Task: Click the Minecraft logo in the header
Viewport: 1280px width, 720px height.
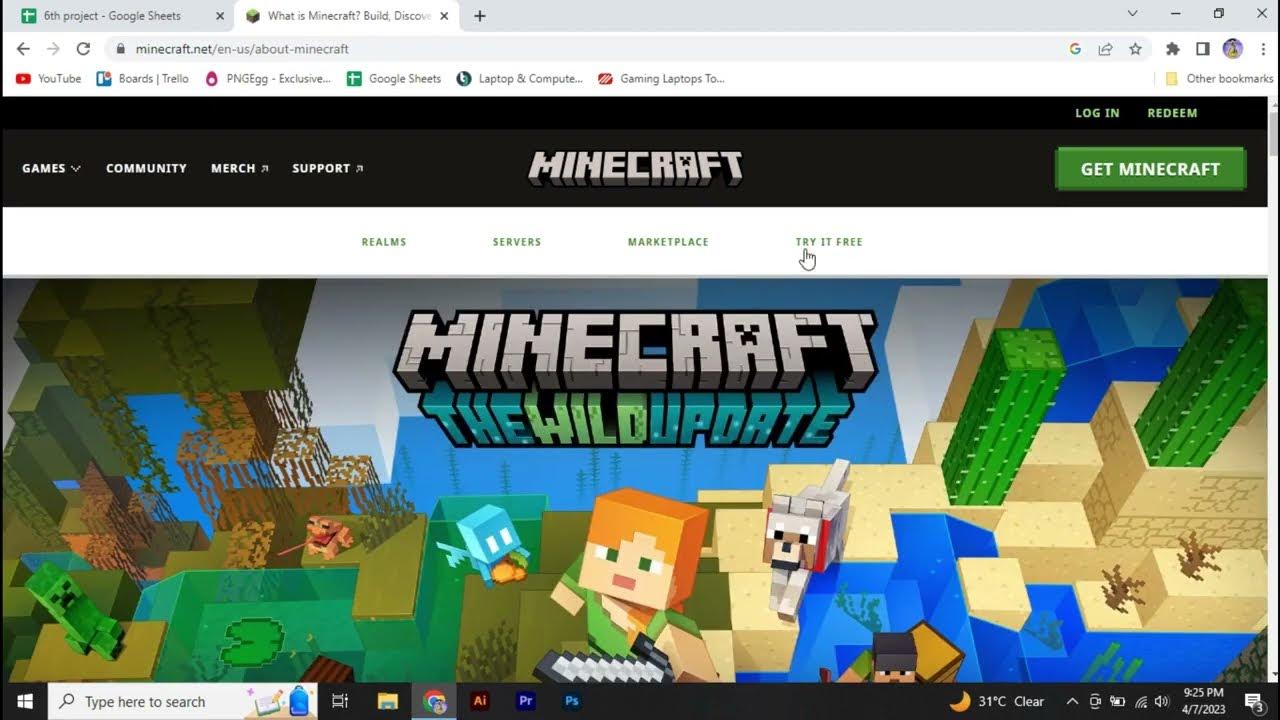Action: pyautogui.click(x=635, y=169)
